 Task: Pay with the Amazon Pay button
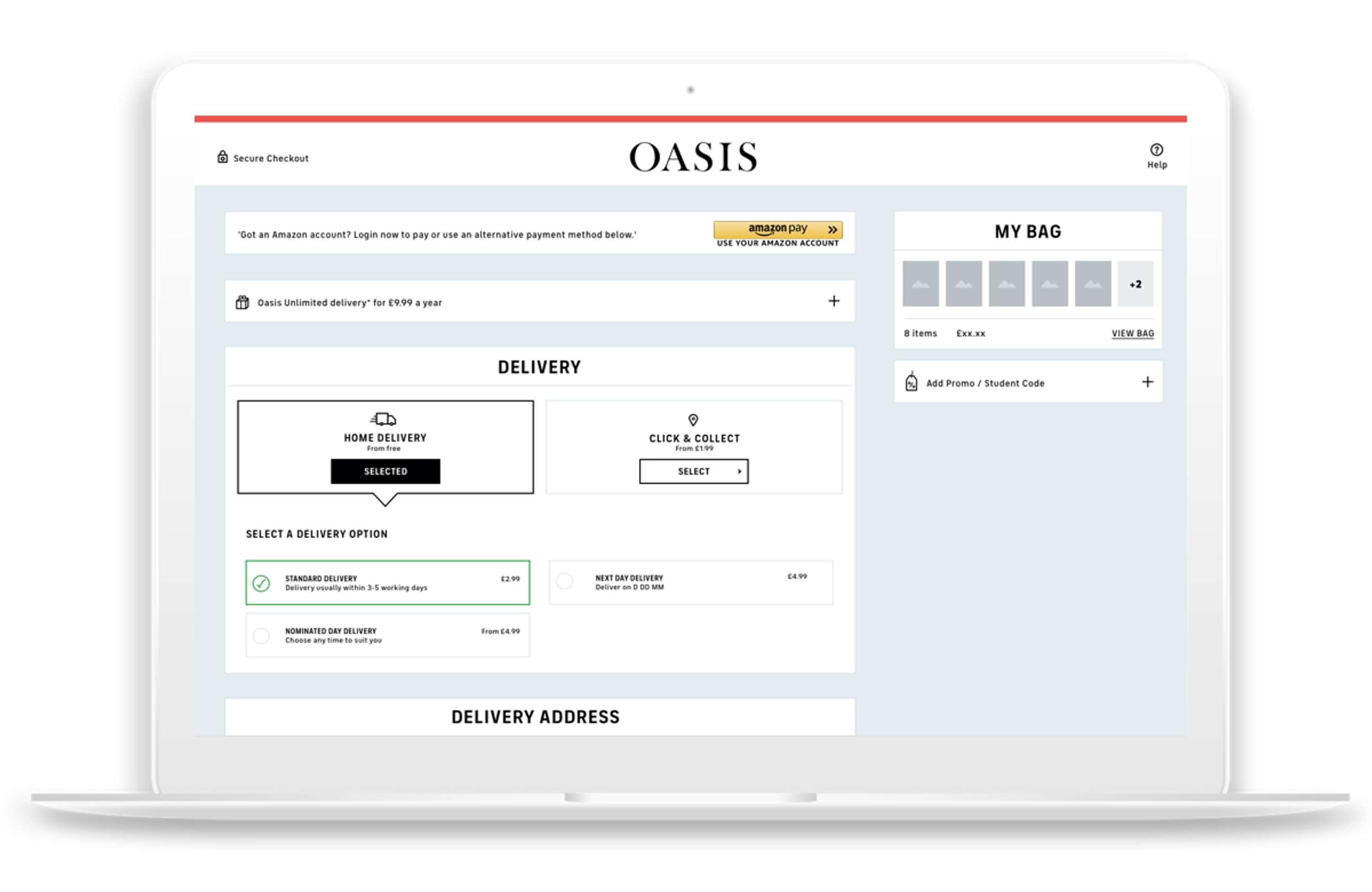point(777,230)
